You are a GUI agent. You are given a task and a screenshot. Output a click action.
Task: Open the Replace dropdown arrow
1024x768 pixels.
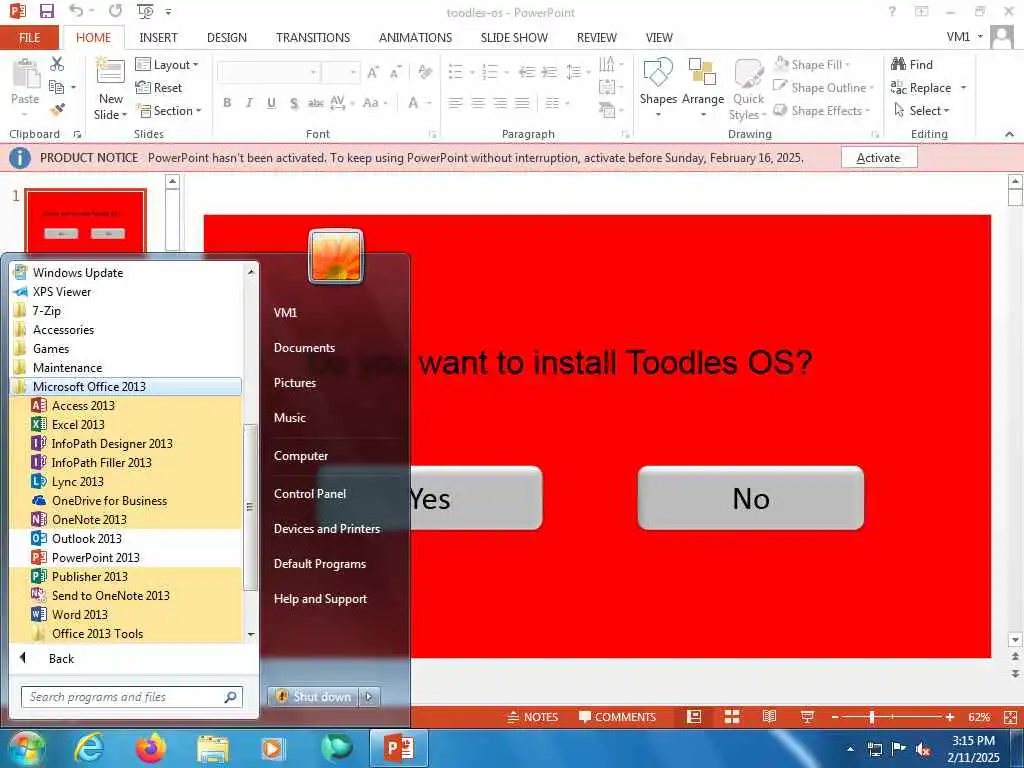(963, 88)
